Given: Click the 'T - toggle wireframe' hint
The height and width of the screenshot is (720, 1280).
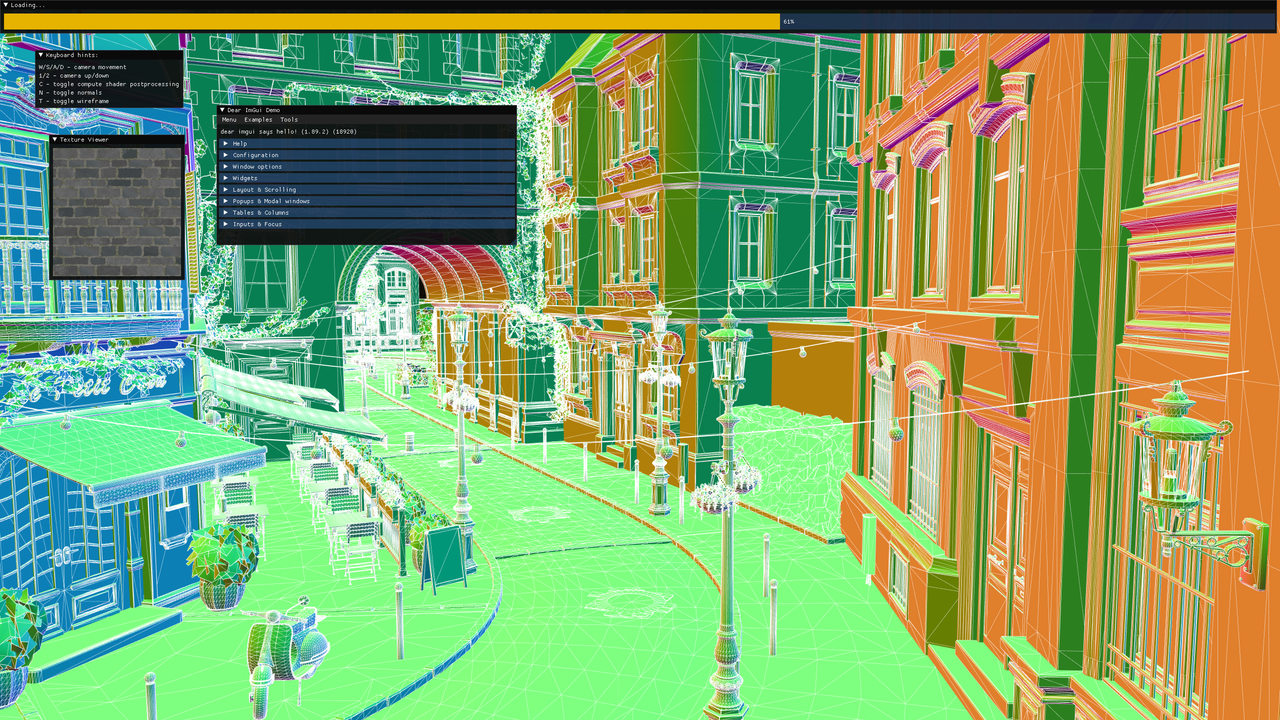Looking at the screenshot, I should pyautogui.click(x=74, y=101).
